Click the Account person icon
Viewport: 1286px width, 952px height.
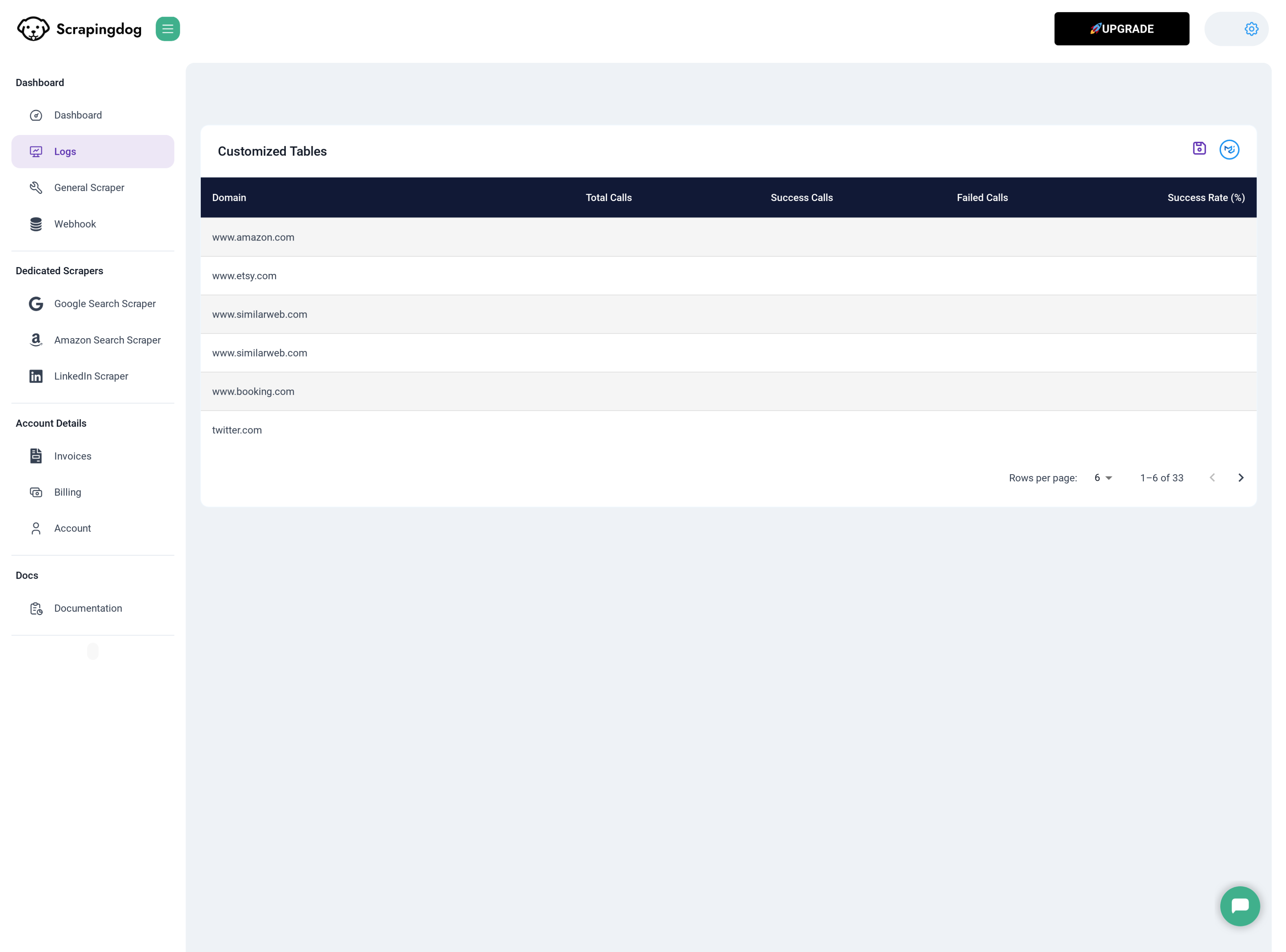point(36,528)
